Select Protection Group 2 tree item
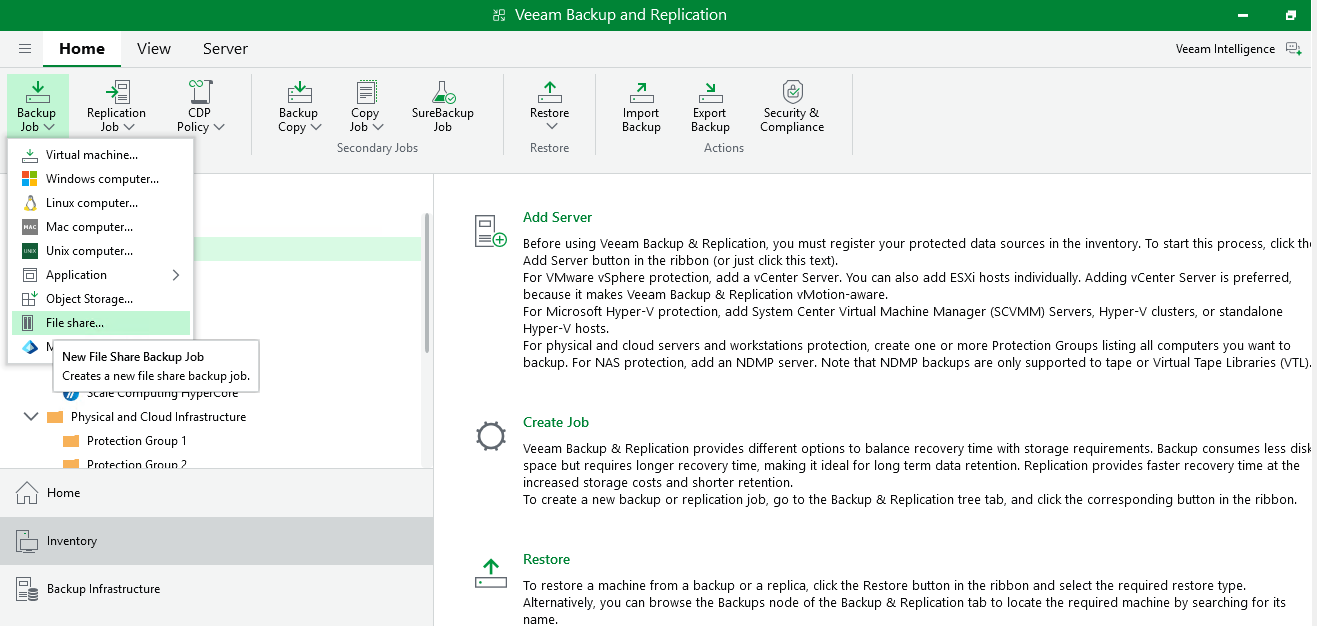This screenshot has height=626, width=1317. (137, 464)
